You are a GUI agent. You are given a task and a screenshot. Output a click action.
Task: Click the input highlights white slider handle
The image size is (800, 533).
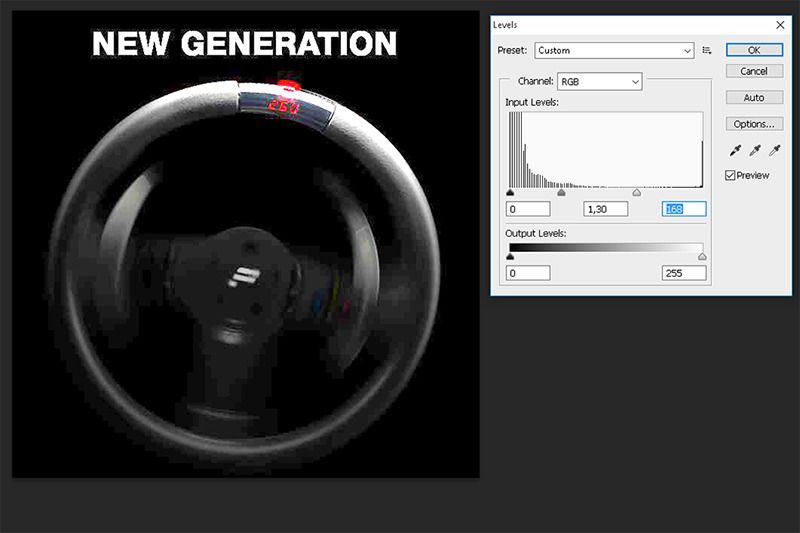pos(637,193)
